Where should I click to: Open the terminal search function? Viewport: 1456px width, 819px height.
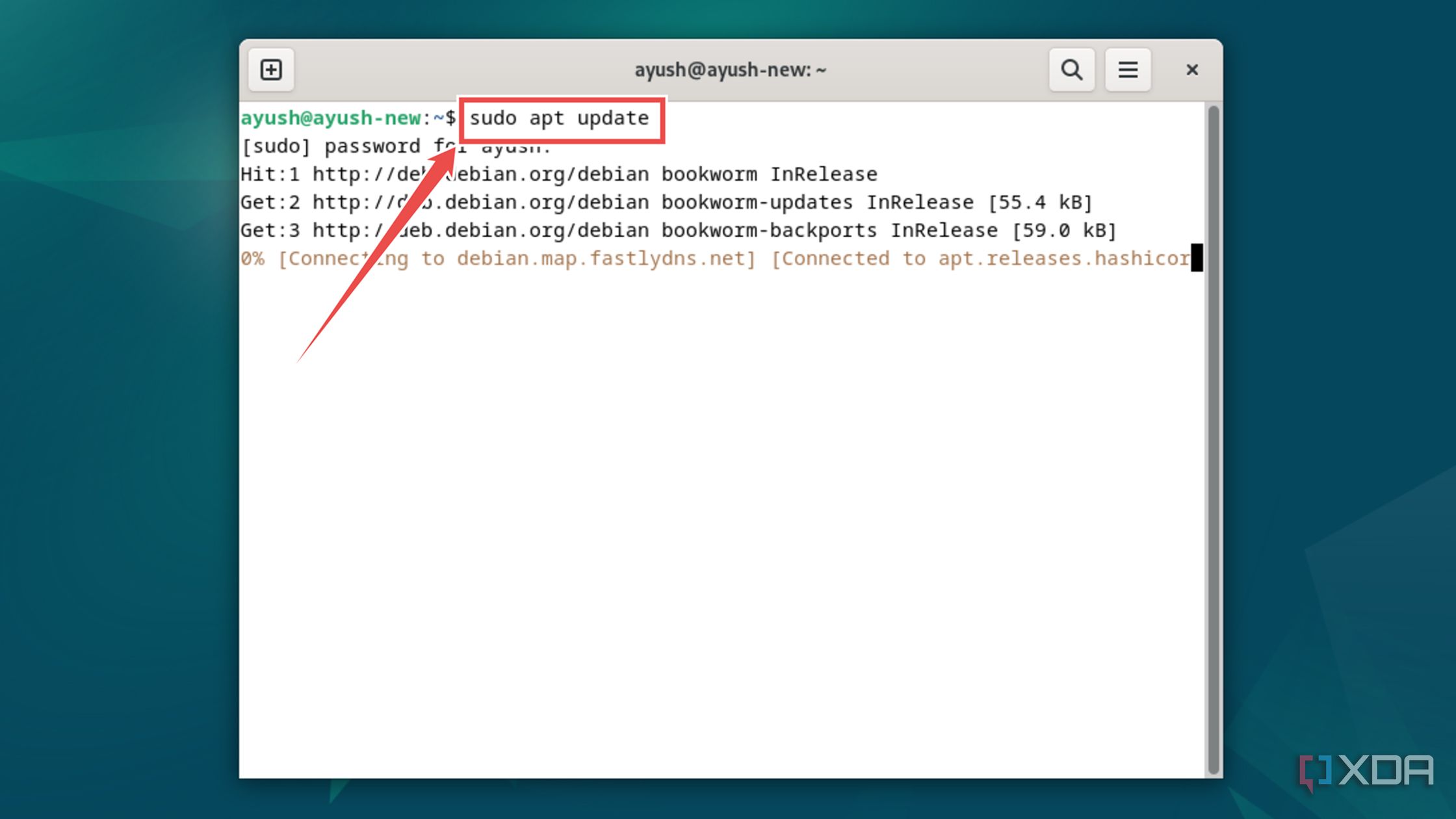1071,70
